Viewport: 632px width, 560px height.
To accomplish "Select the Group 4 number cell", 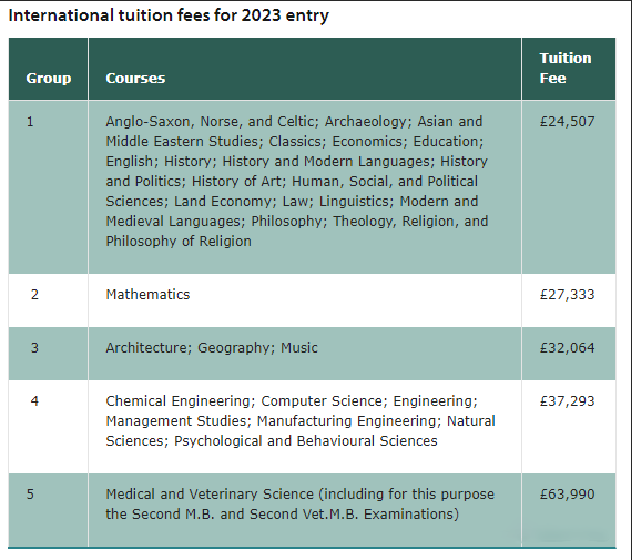I will (48, 426).
